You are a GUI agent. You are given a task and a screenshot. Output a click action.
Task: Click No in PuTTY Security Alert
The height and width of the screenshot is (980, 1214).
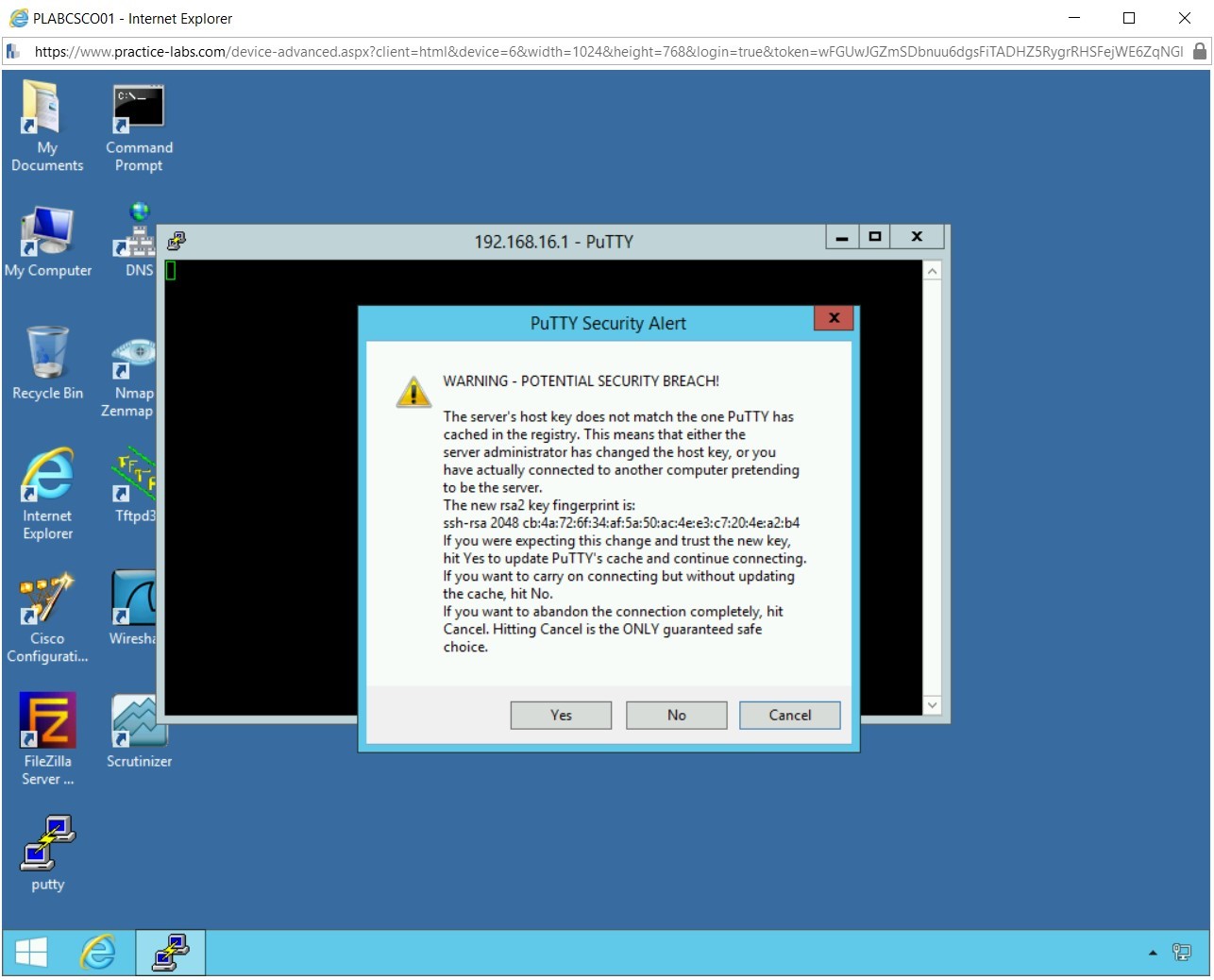(x=676, y=715)
